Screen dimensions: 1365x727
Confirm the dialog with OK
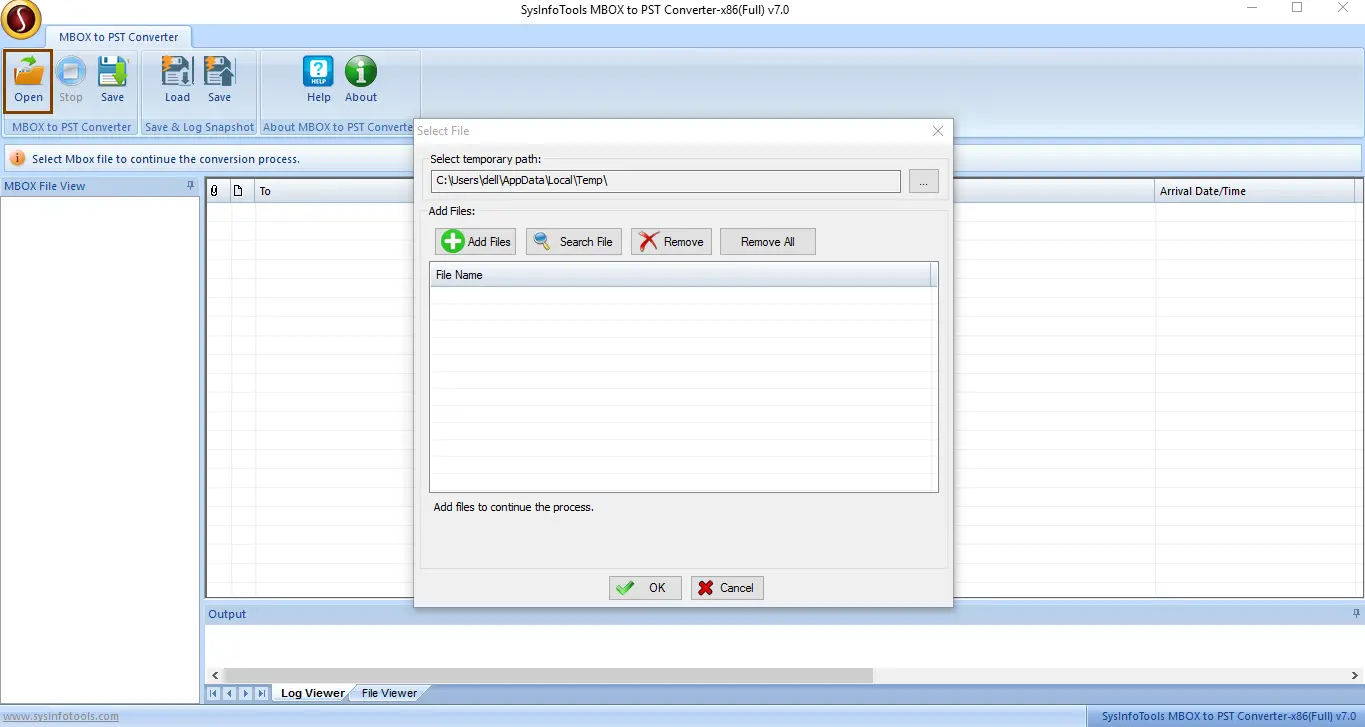click(x=645, y=588)
